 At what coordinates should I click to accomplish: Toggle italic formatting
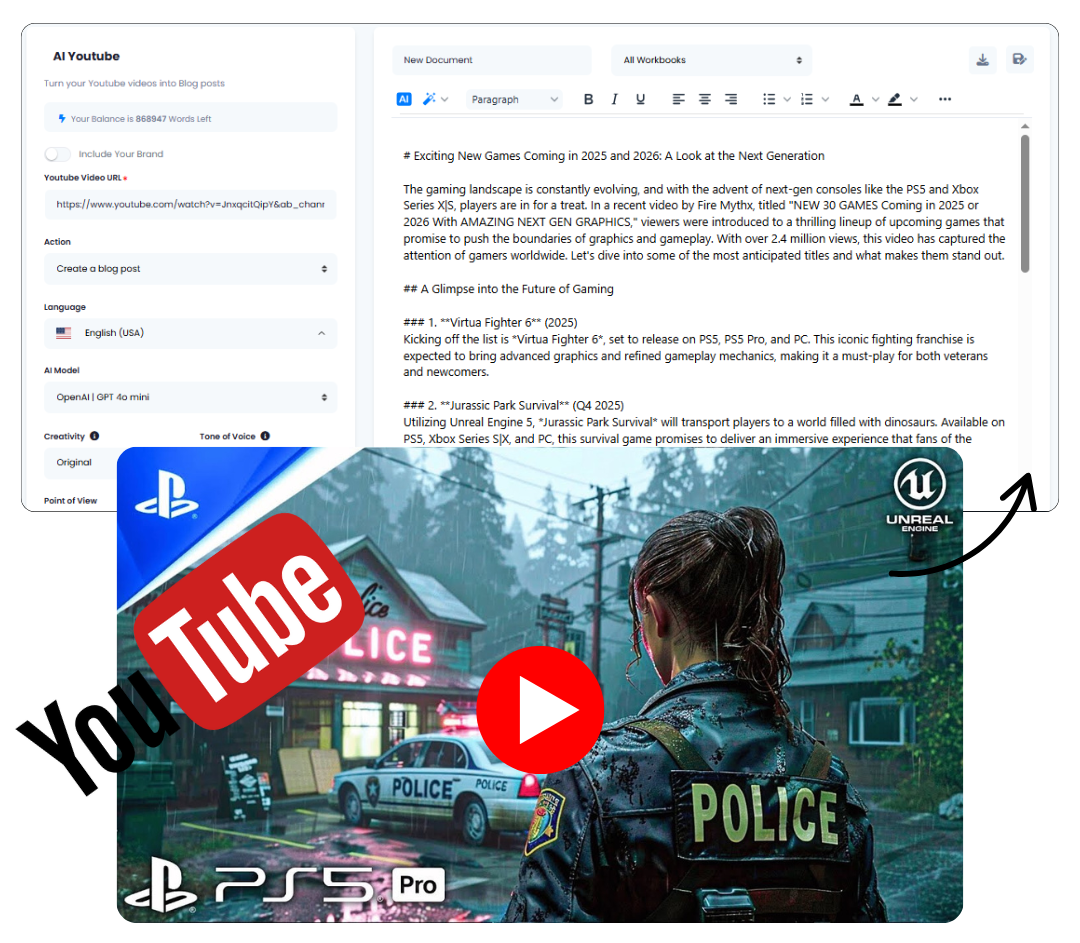click(614, 99)
